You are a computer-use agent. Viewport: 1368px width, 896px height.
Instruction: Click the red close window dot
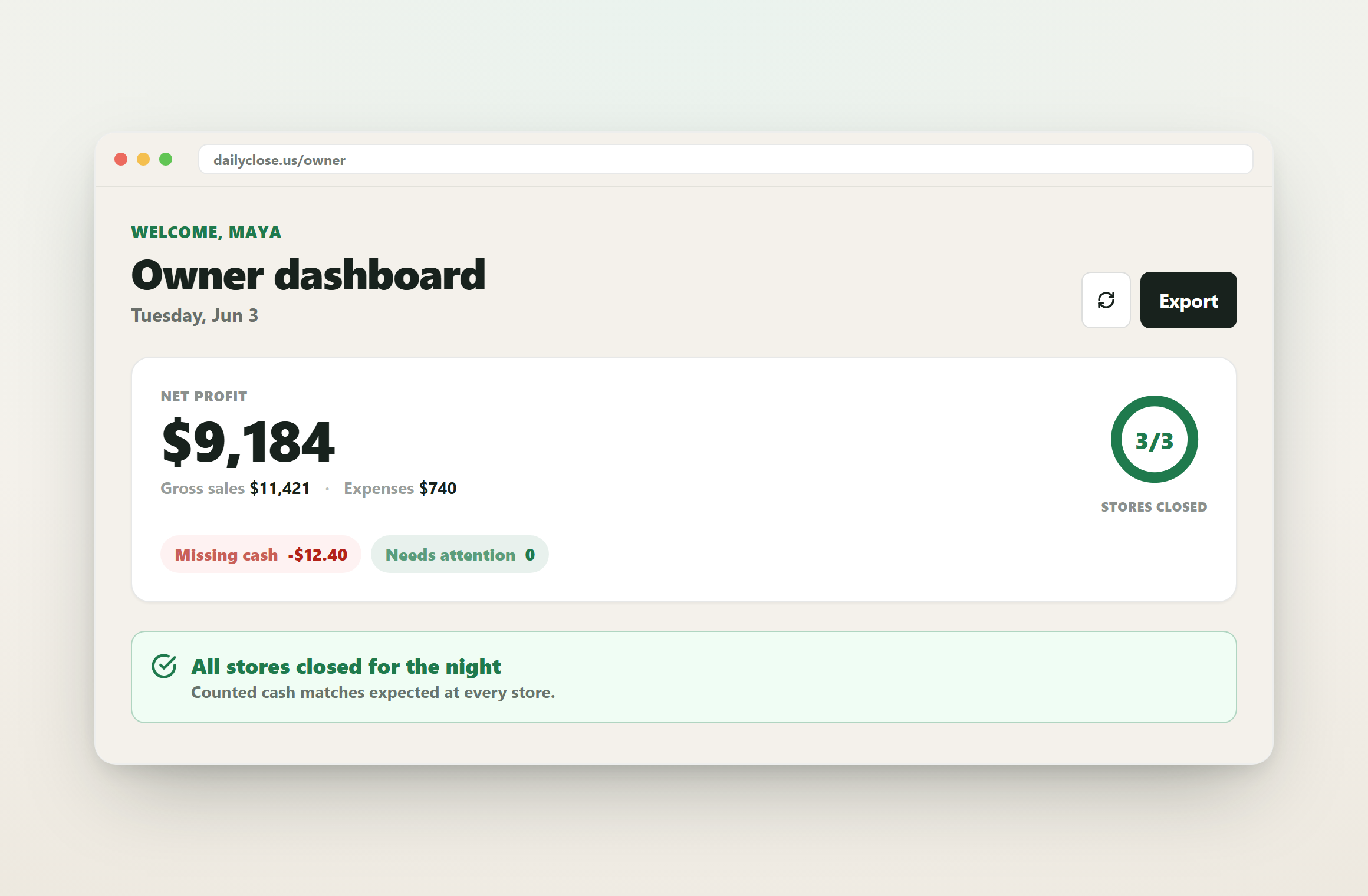[121, 159]
